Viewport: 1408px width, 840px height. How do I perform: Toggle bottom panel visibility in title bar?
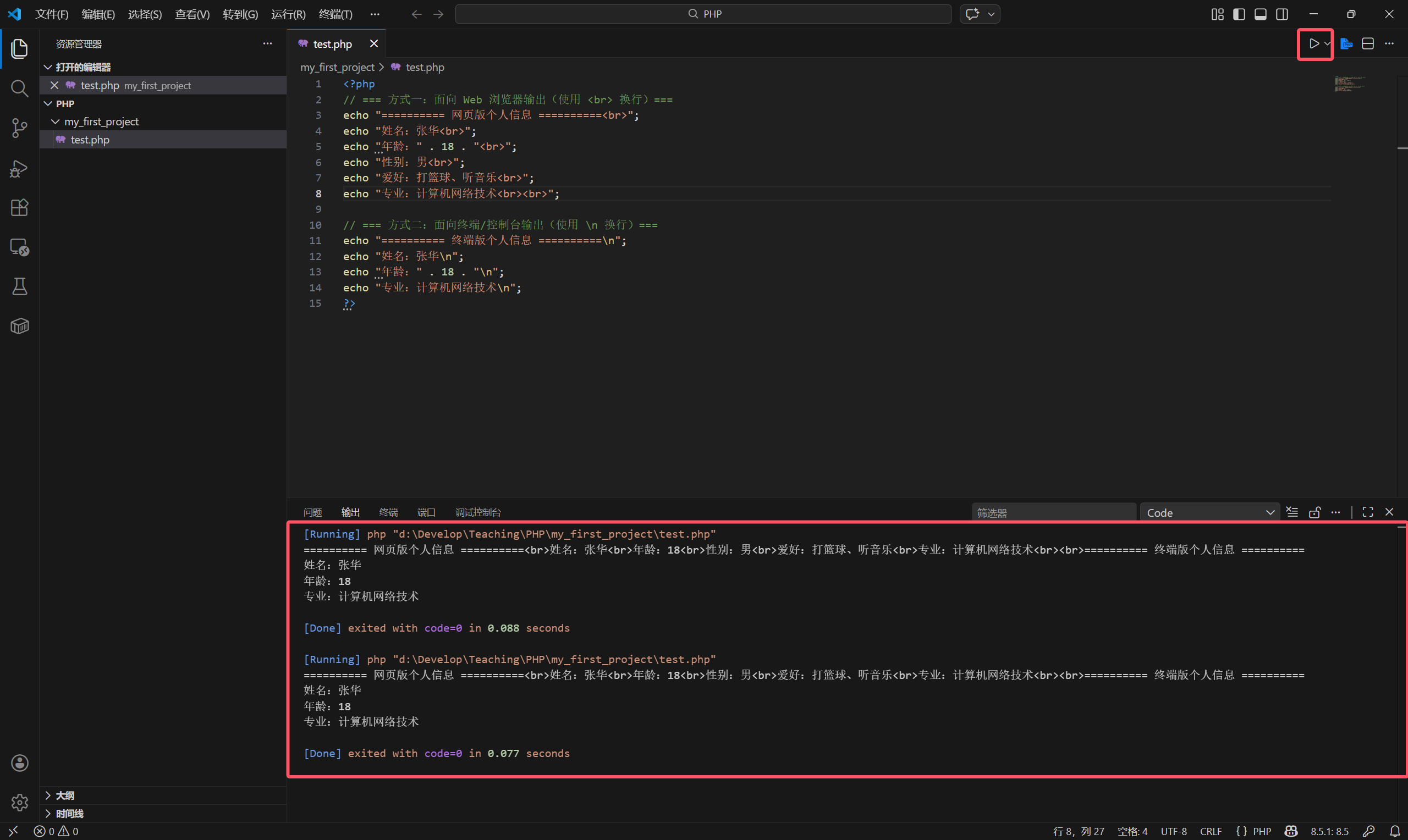tap(1260, 14)
